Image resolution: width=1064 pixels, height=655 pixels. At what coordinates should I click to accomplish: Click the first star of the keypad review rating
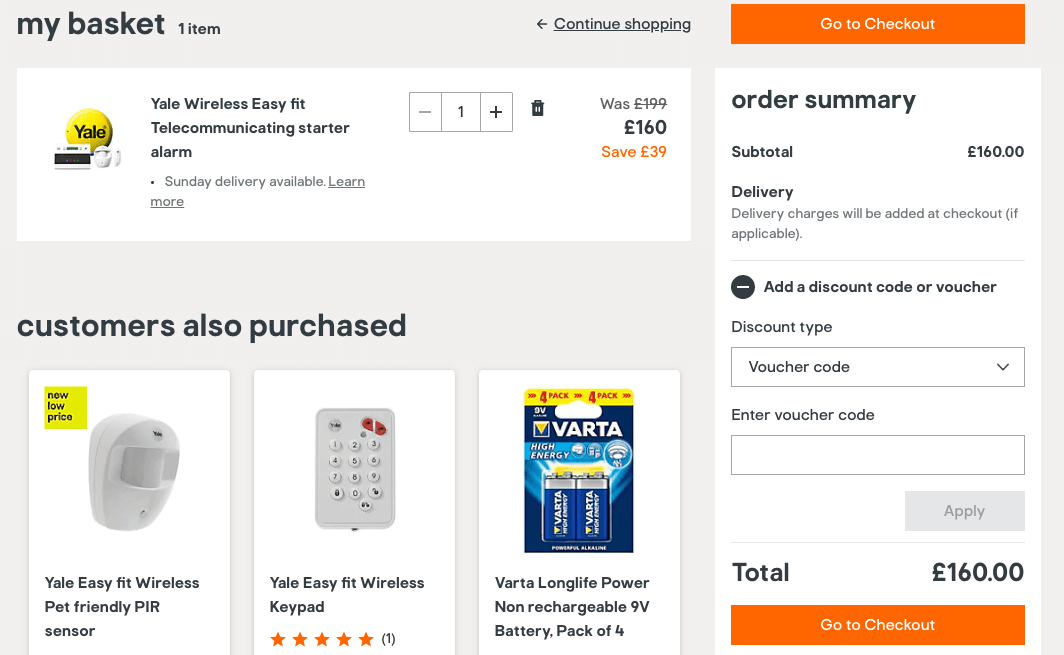click(278, 638)
